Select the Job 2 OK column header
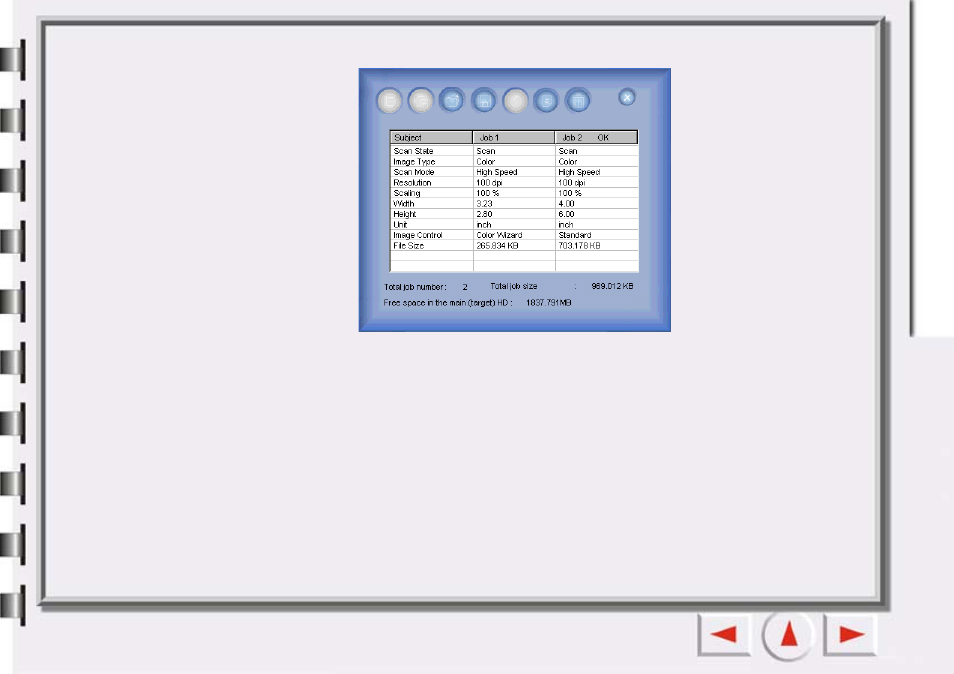Image resolution: width=954 pixels, height=674 pixels. [x=596, y=137]
